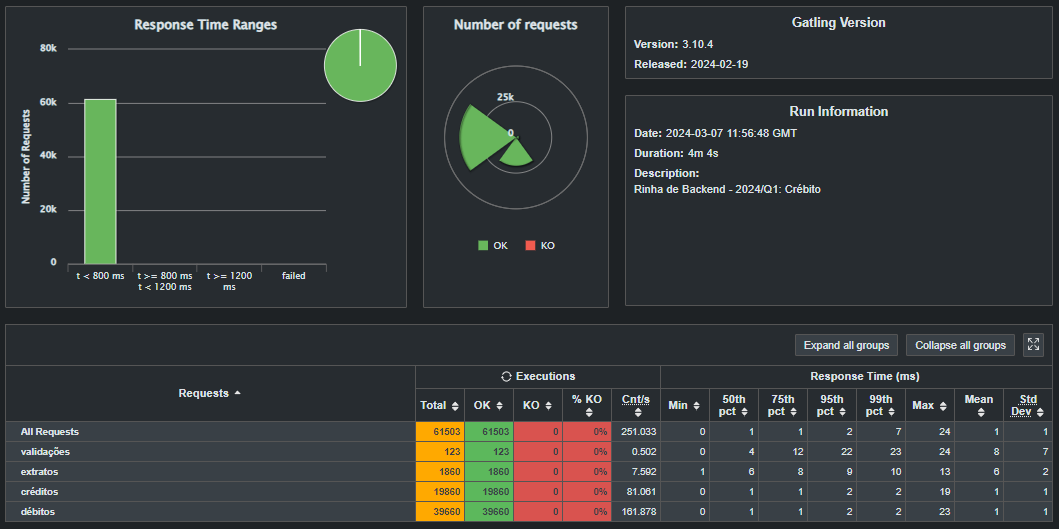1059x529 pixels.
Task: Sort by Min column arrows
Action: (696, 405)
